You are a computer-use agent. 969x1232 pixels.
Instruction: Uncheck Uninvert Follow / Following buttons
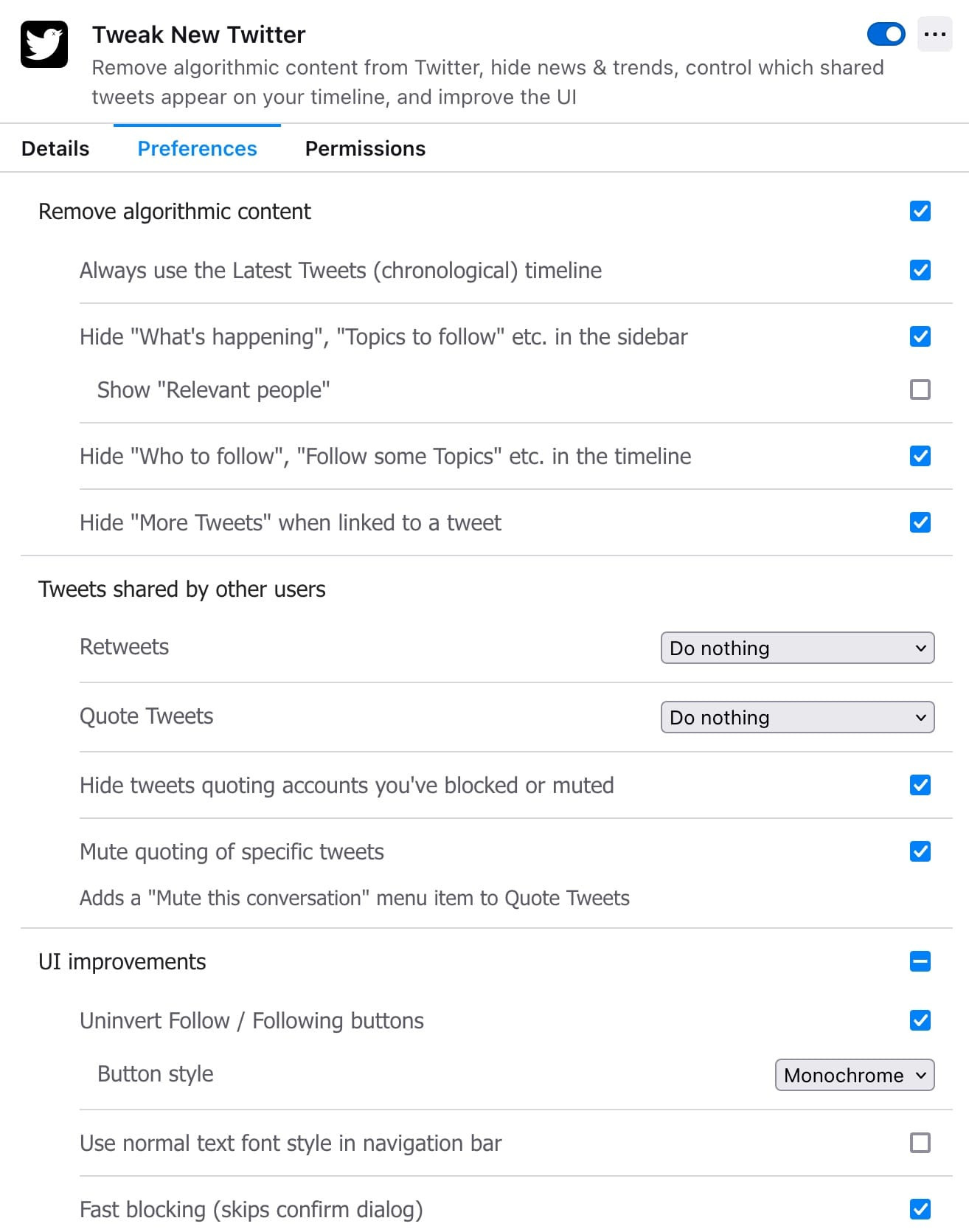tap(920, 1020)
